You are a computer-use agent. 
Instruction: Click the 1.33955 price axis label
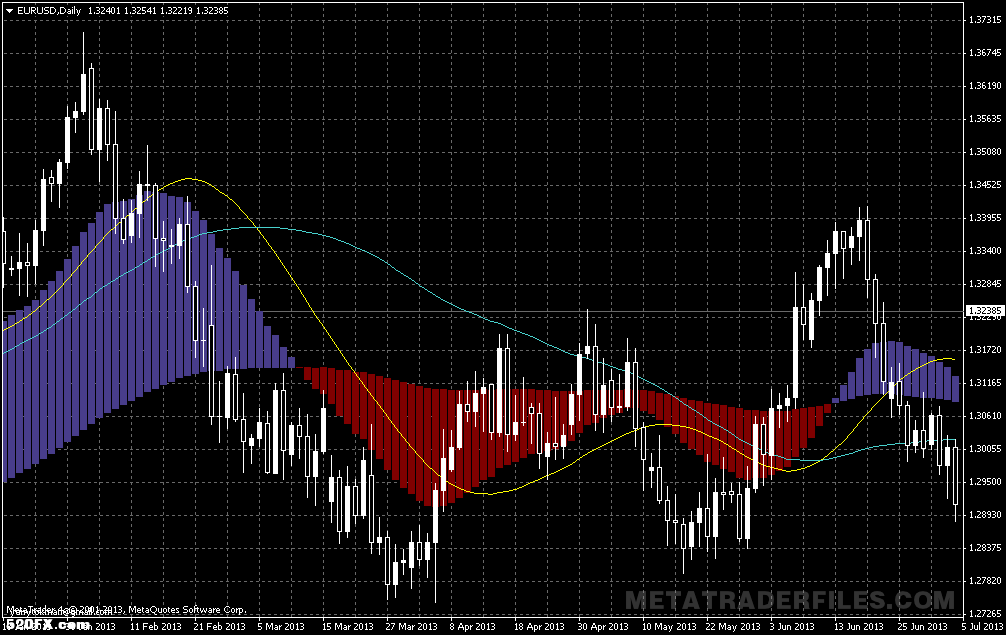(x=984, y=218)
